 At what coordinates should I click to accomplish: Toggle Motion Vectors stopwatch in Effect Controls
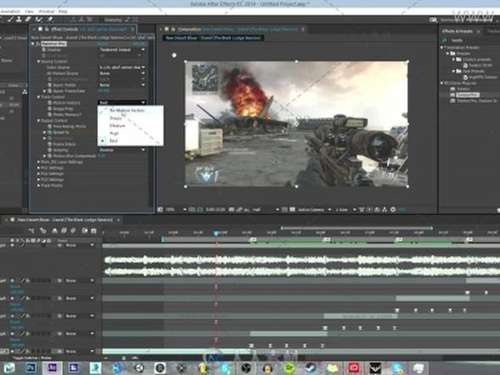pyautogui.click(x=50, y=103)
